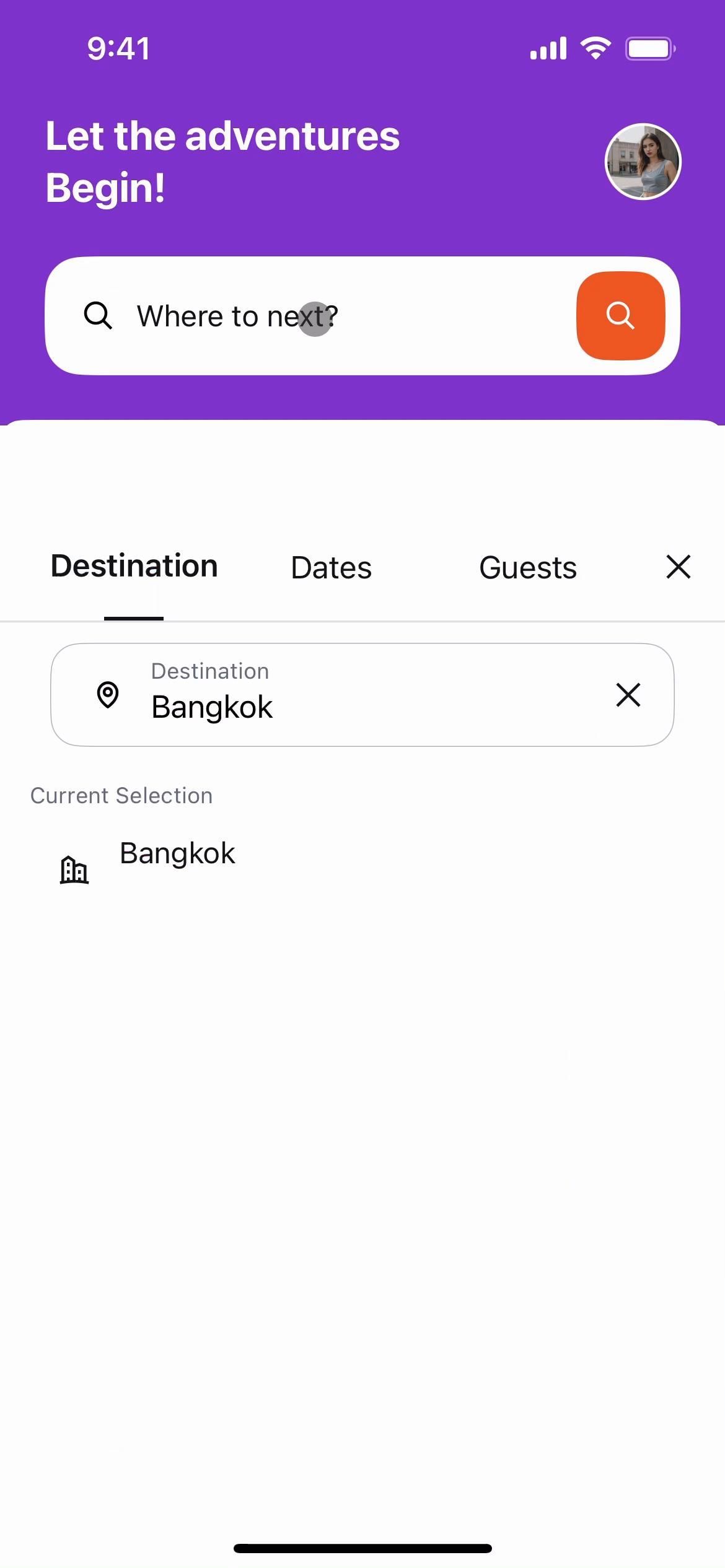Edit the Bangkok text in destination field
725x1568 pixels.
click(212, 707)
